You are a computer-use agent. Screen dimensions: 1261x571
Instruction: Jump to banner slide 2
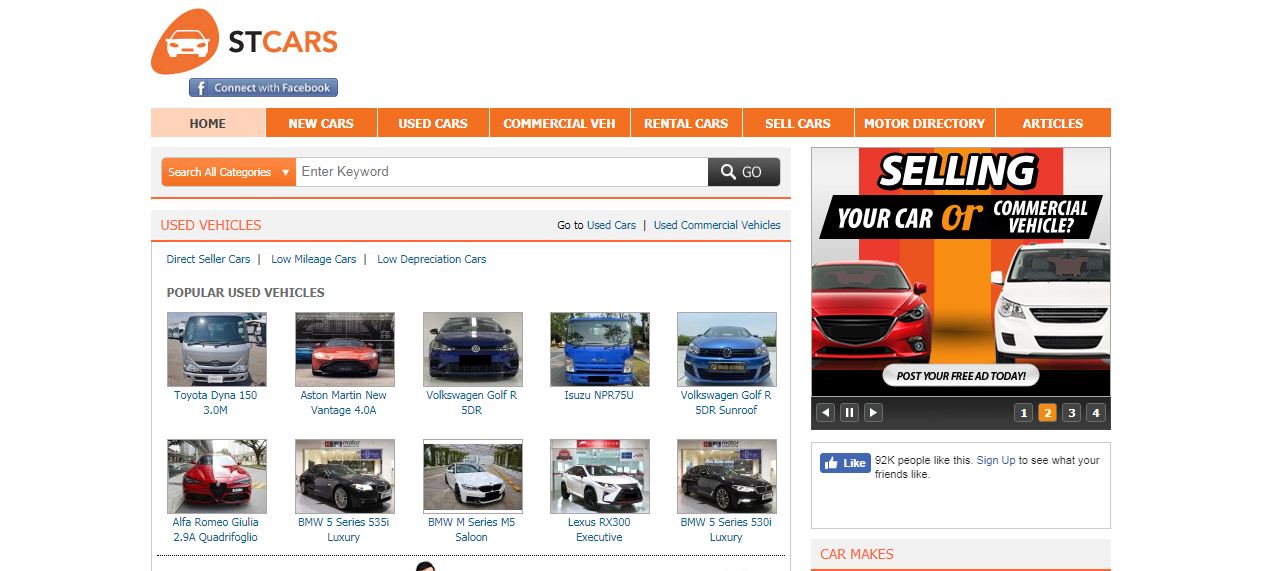click(x=1047, y=412)
